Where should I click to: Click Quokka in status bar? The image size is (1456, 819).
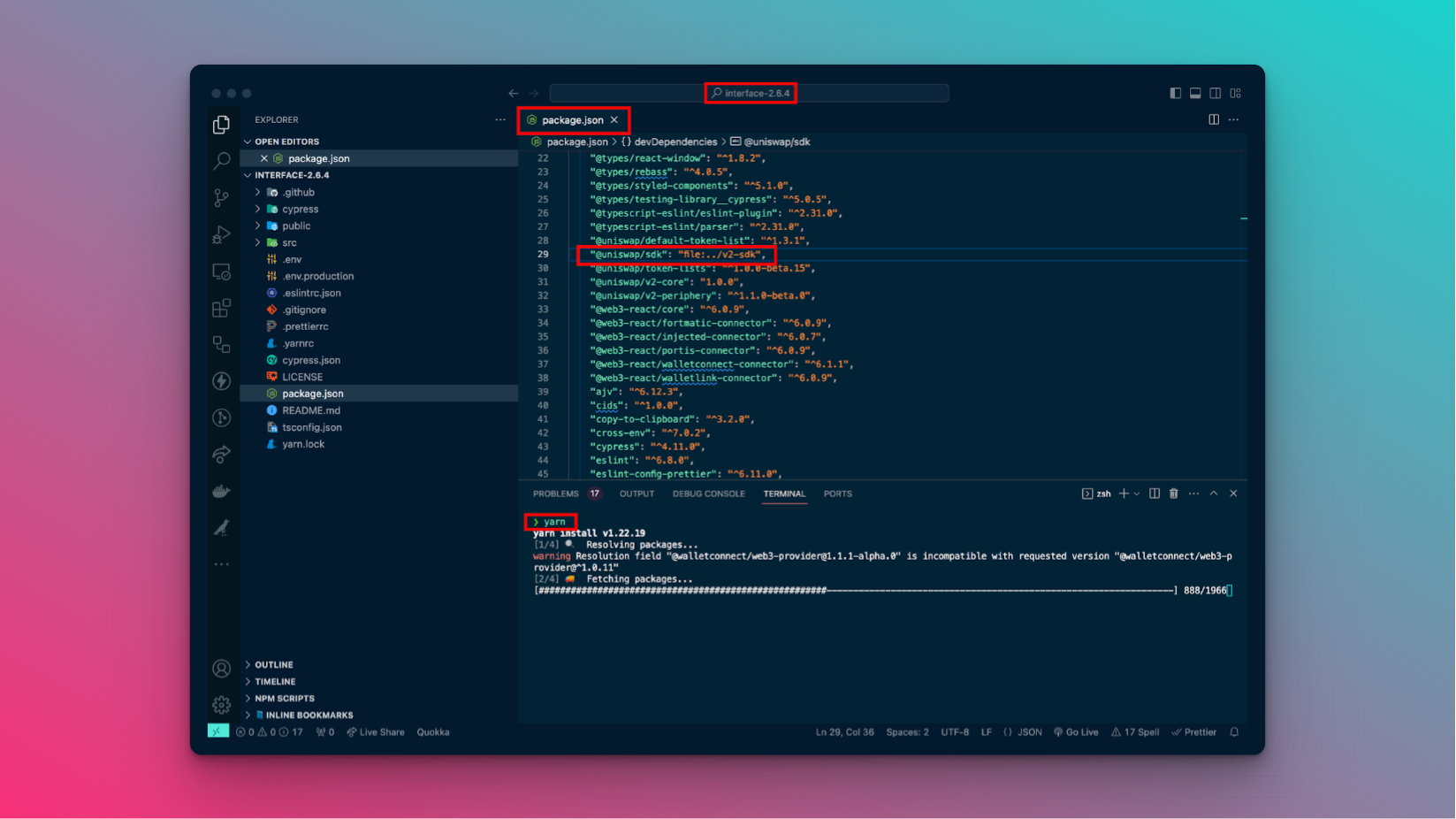[x=433, y=732]
